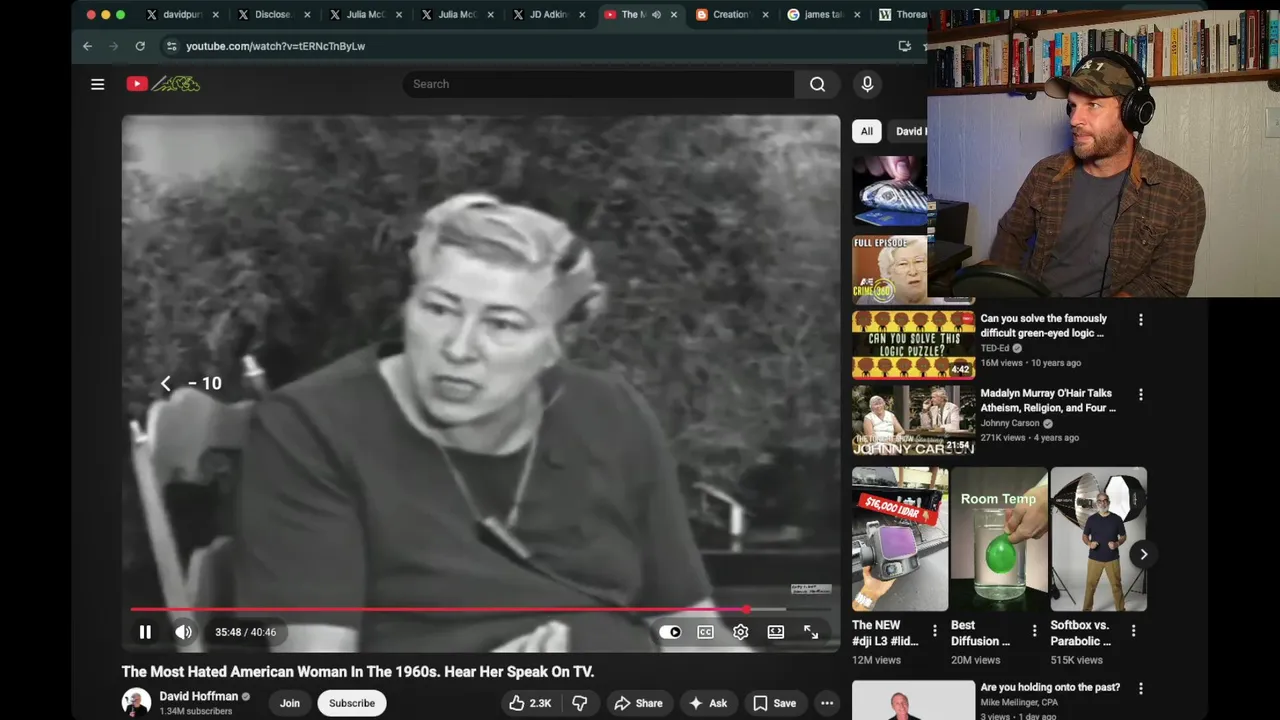Switch to the Disclose X tab

[x=273, y=15]
